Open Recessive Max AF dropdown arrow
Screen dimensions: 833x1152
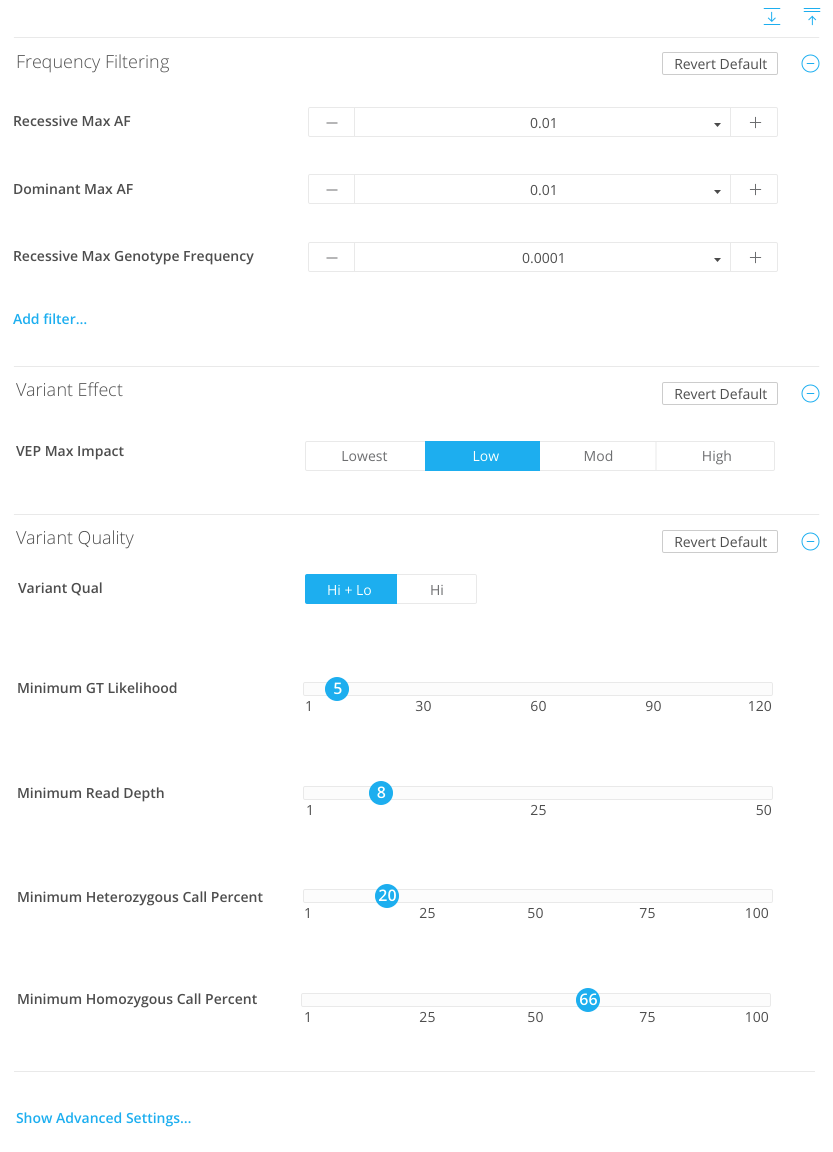(x=717, y=124)
